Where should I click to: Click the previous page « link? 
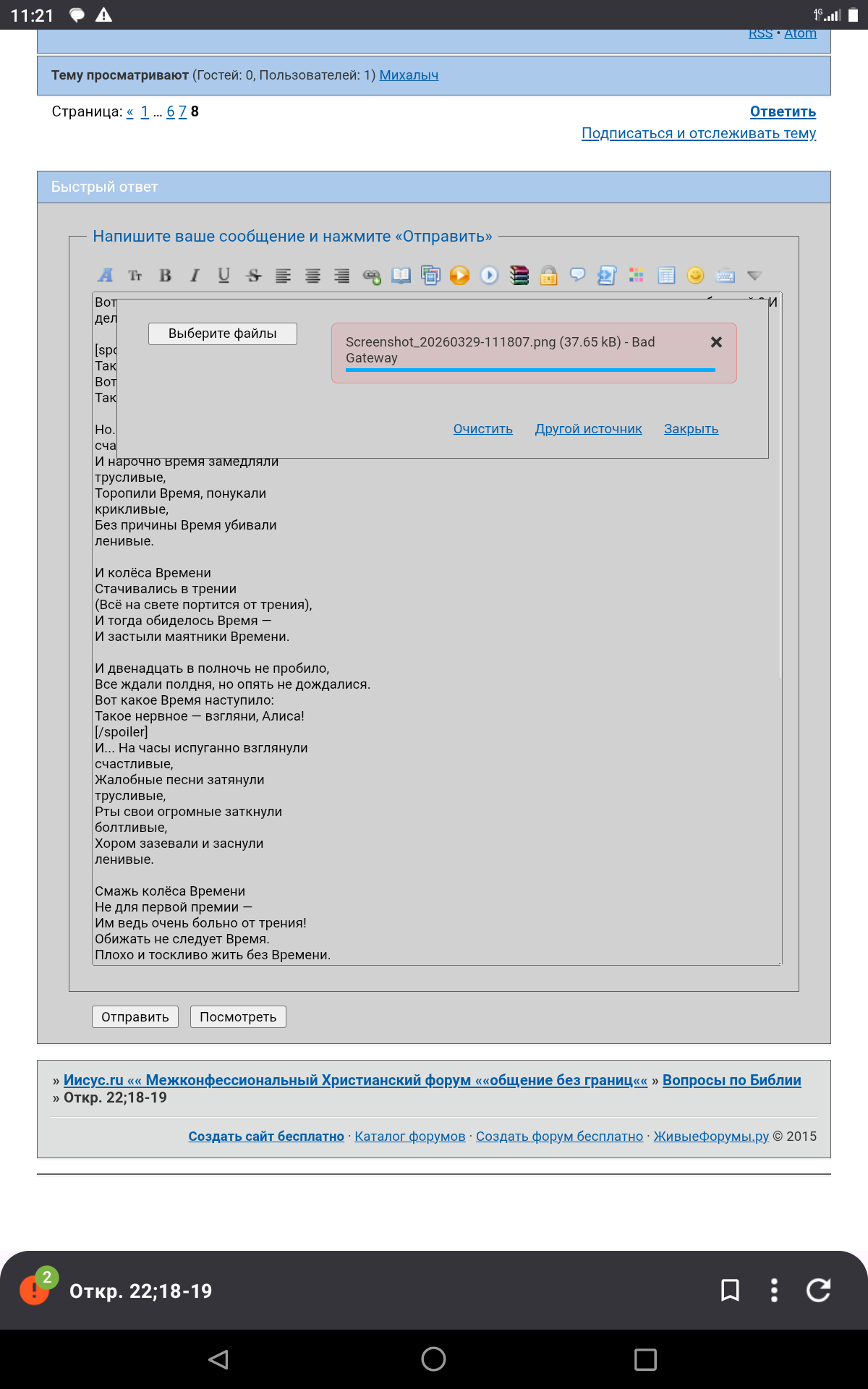click(129, 111)
